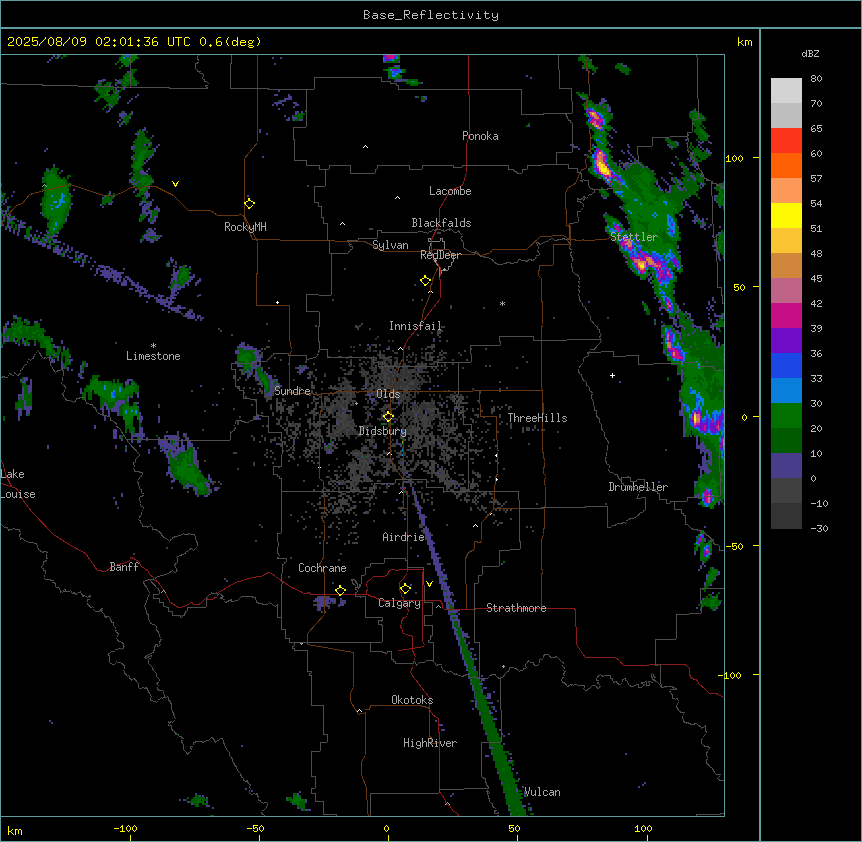
Task: Select the bright green 20-30 dBZ legend swatch
Action: (786, 416)
